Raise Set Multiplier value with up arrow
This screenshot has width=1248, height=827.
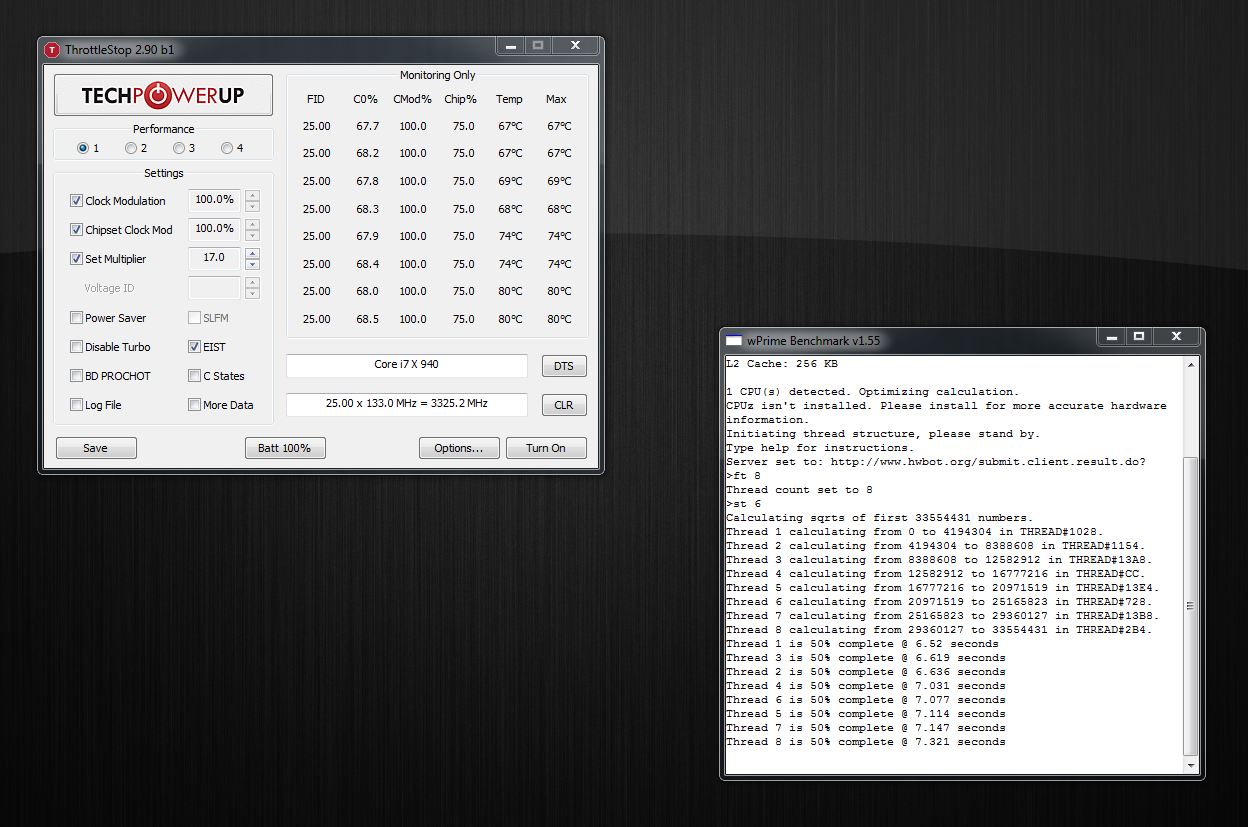pos(252,253)
